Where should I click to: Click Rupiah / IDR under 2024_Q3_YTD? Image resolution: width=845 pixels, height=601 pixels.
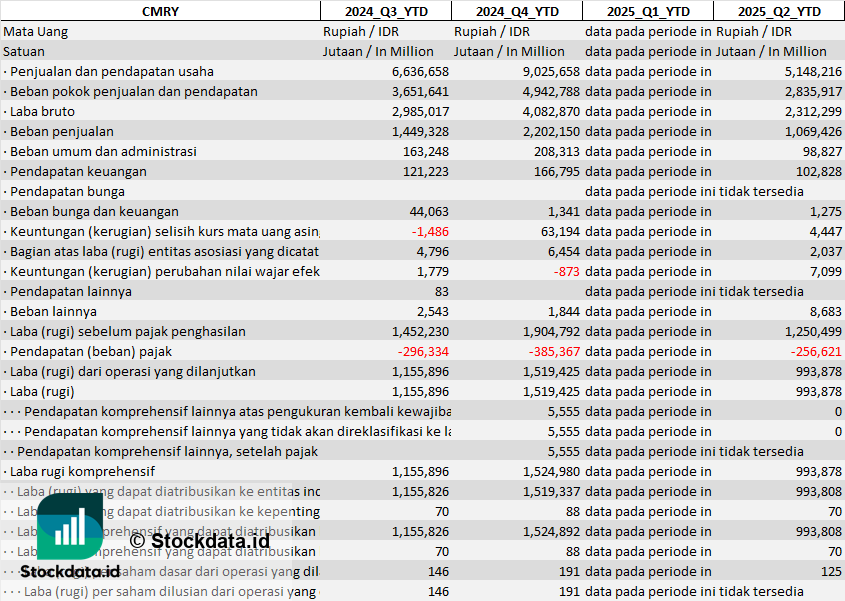(x=361, y=32)
